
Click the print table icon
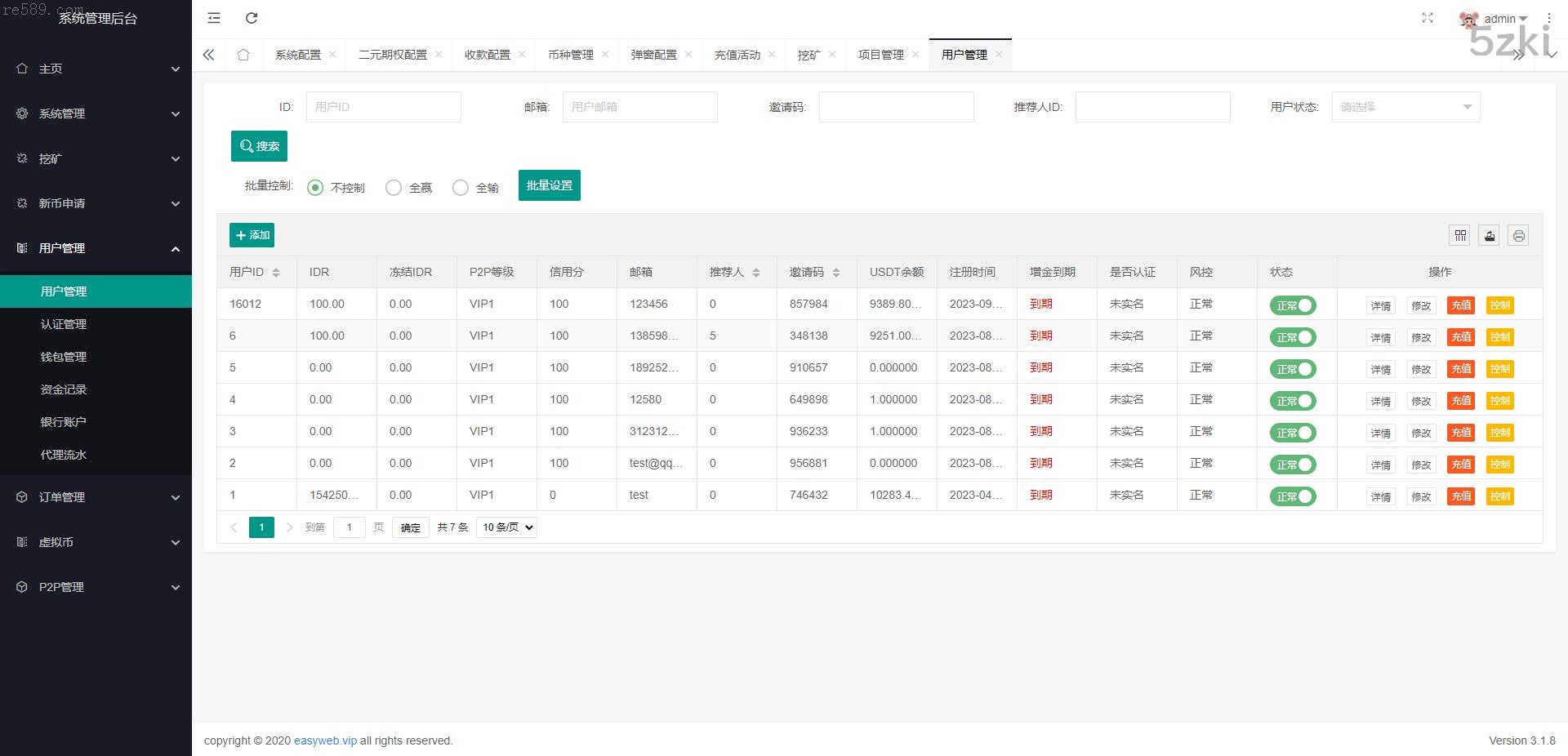[x=1518, y=236]
